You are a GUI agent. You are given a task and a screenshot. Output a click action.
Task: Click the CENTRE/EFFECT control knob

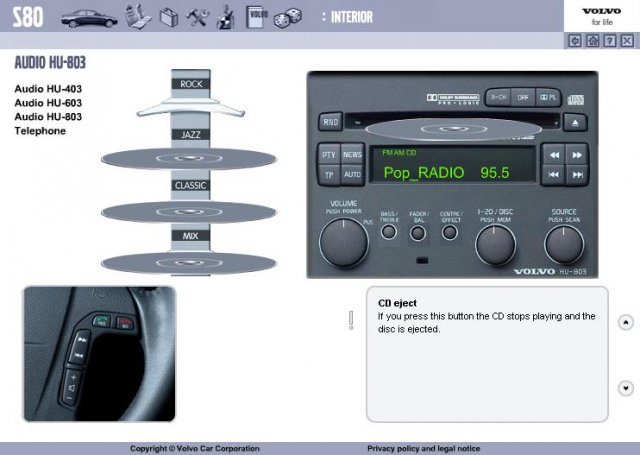pos(449,233)
